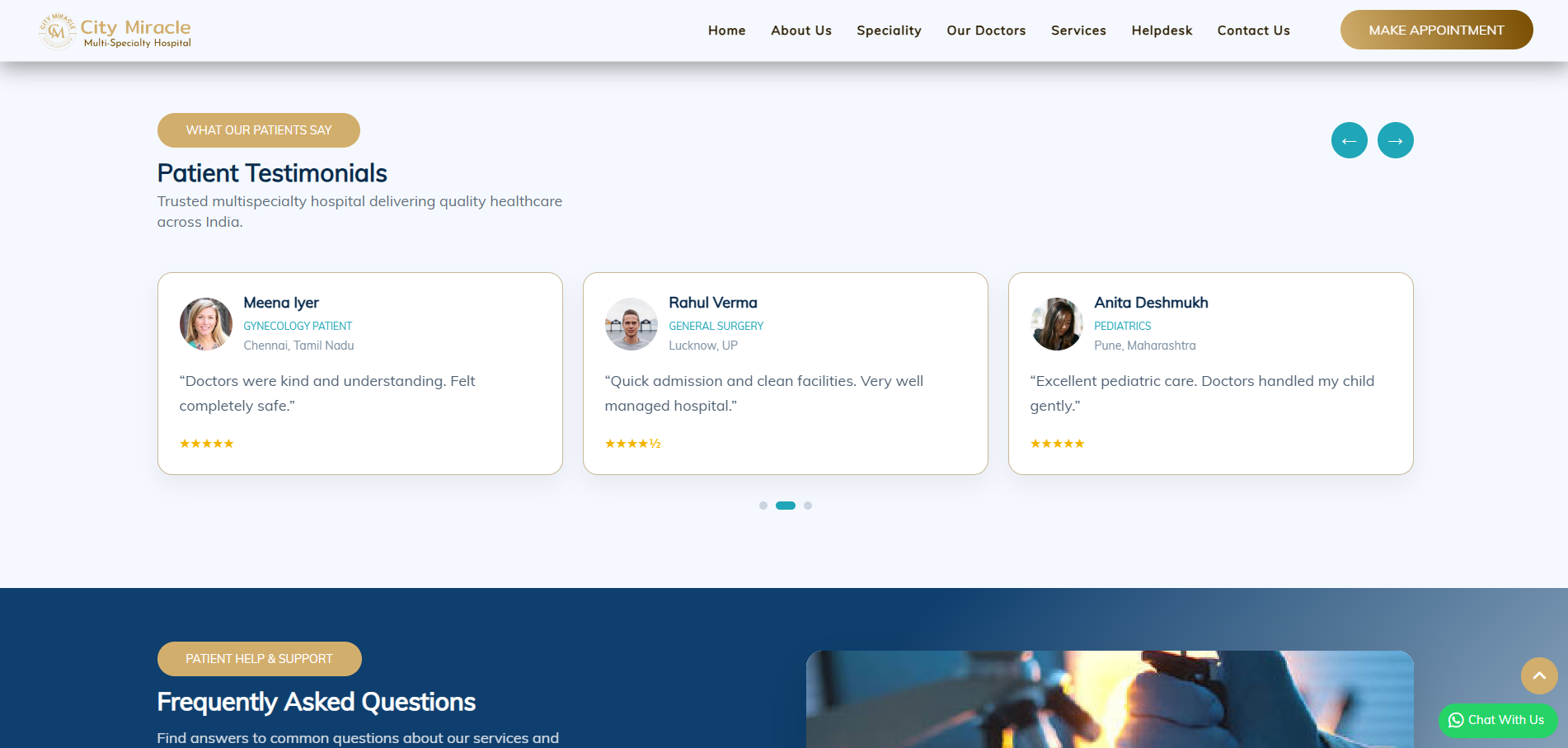This screenshot has width=1568, height=748.
Task: Go to the Home page
Action: tap(726, 31)
